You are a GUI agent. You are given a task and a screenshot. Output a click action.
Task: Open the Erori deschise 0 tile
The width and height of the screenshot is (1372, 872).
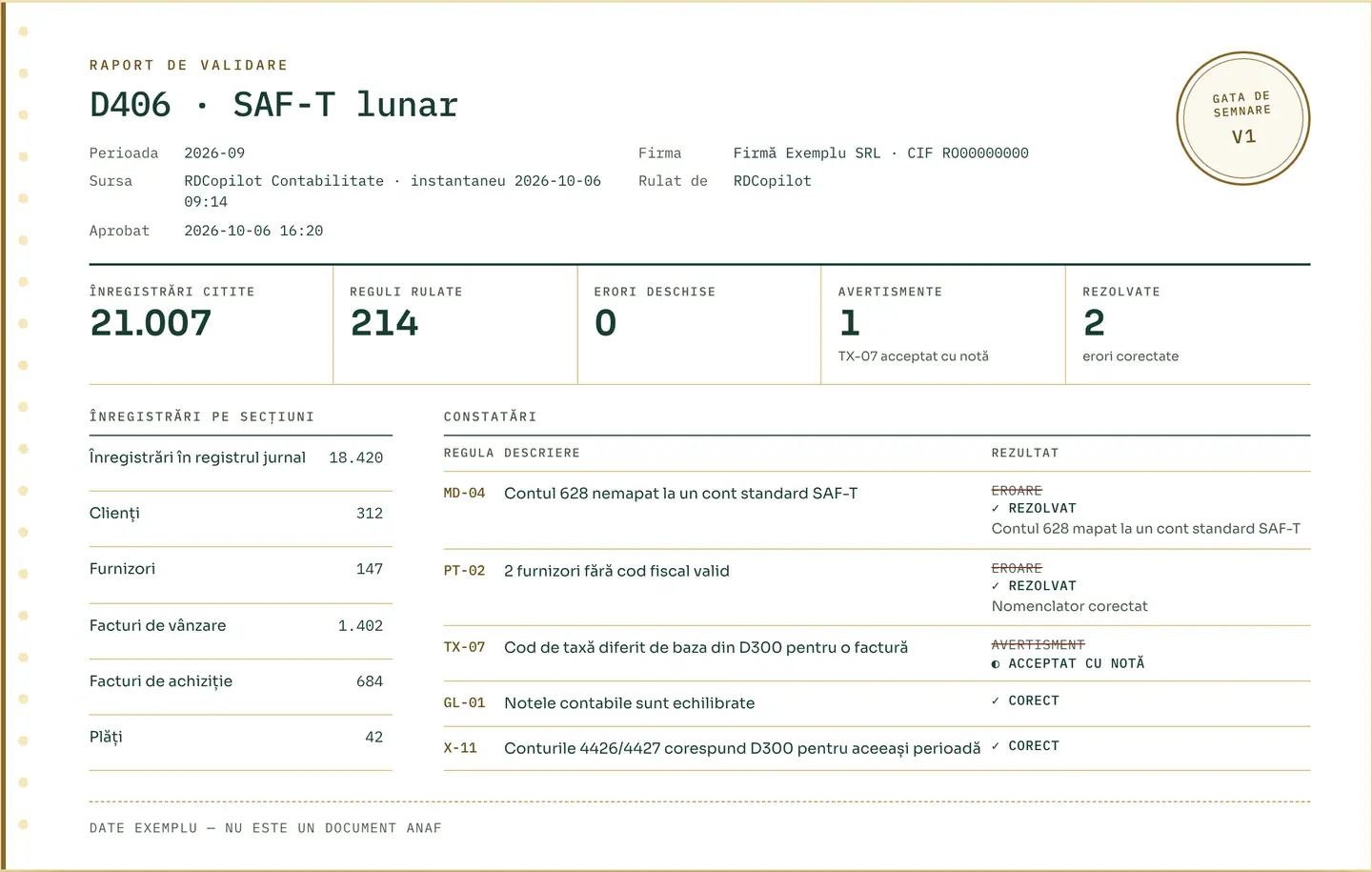tap(699, 325)
